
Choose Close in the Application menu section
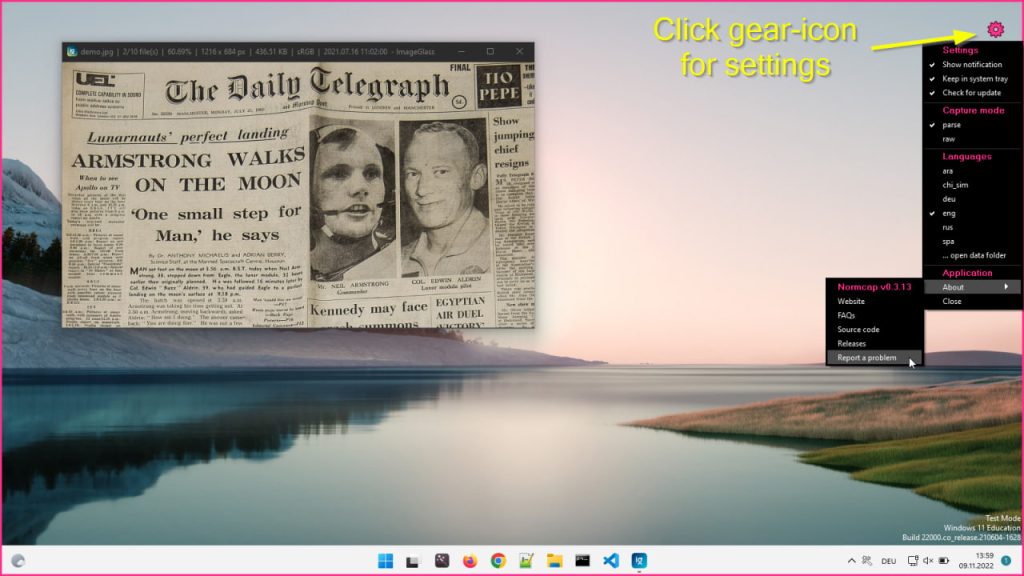[x=972, y=302]
